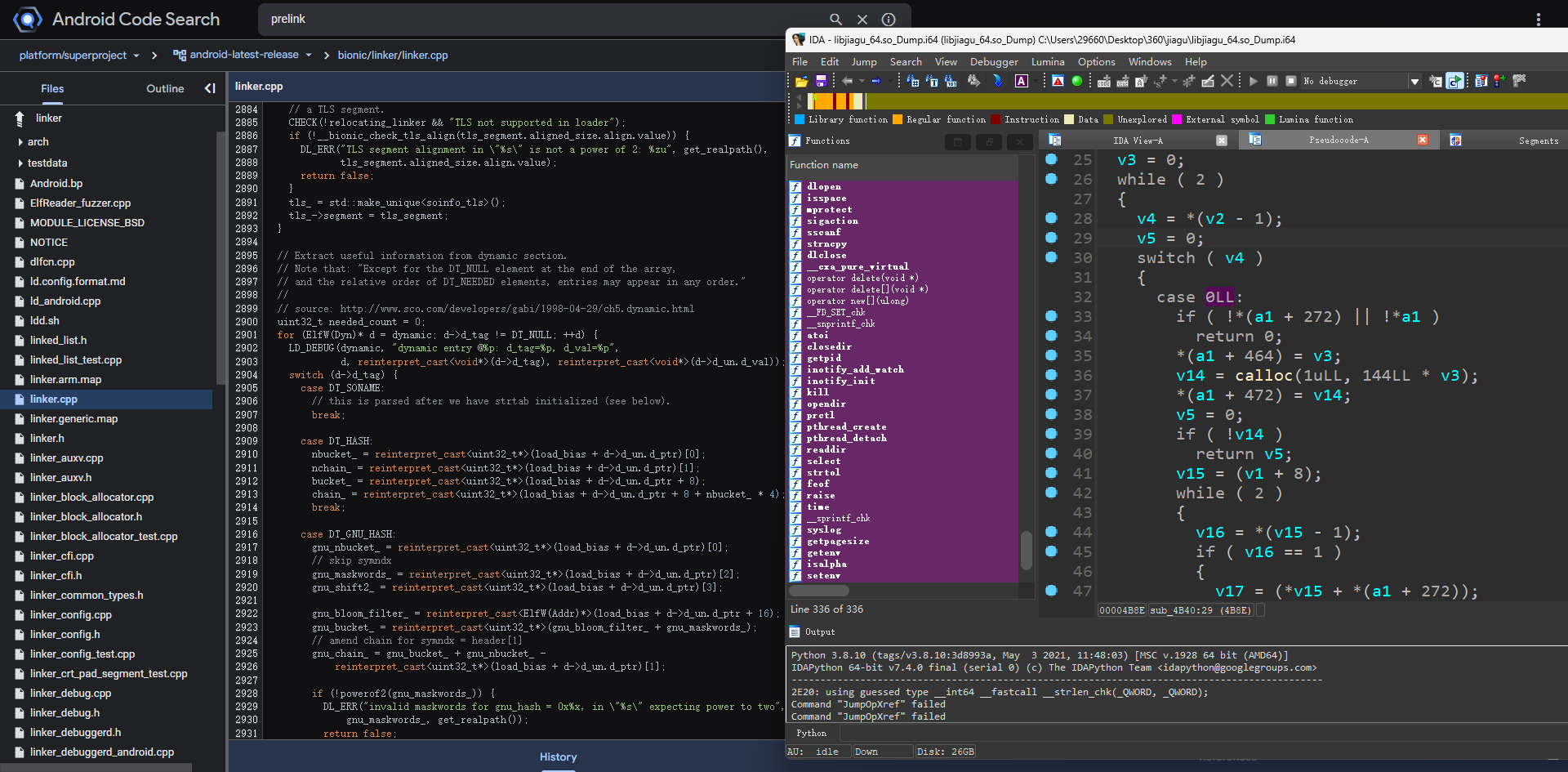Toggle breakpoint dot on pseudocode line 25

[x=1052, y=160]
